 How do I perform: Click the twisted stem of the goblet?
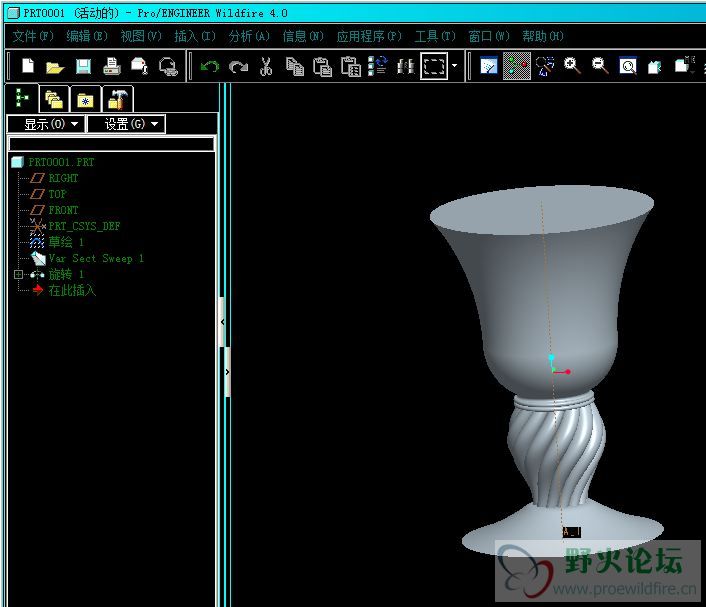click(557, 455)
